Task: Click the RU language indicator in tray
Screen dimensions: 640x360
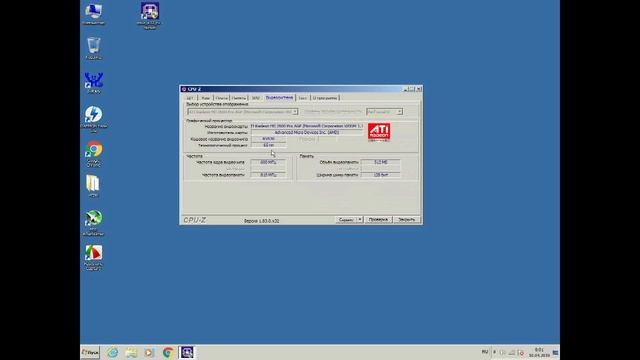Action: [x=484, y=352]
